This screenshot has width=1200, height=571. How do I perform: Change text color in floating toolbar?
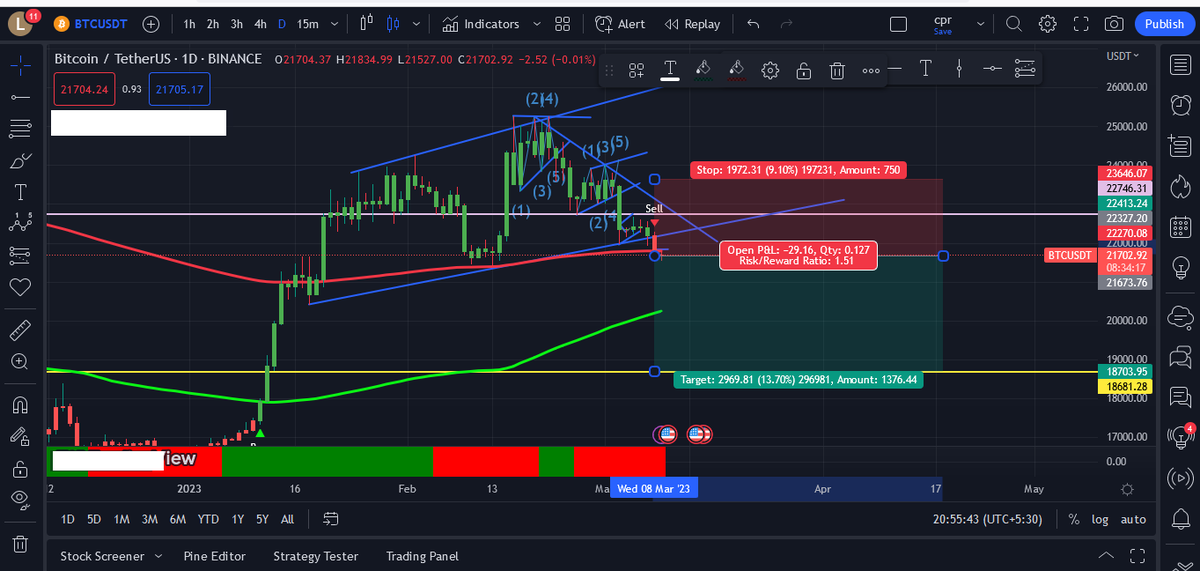[x=670, y=70]
